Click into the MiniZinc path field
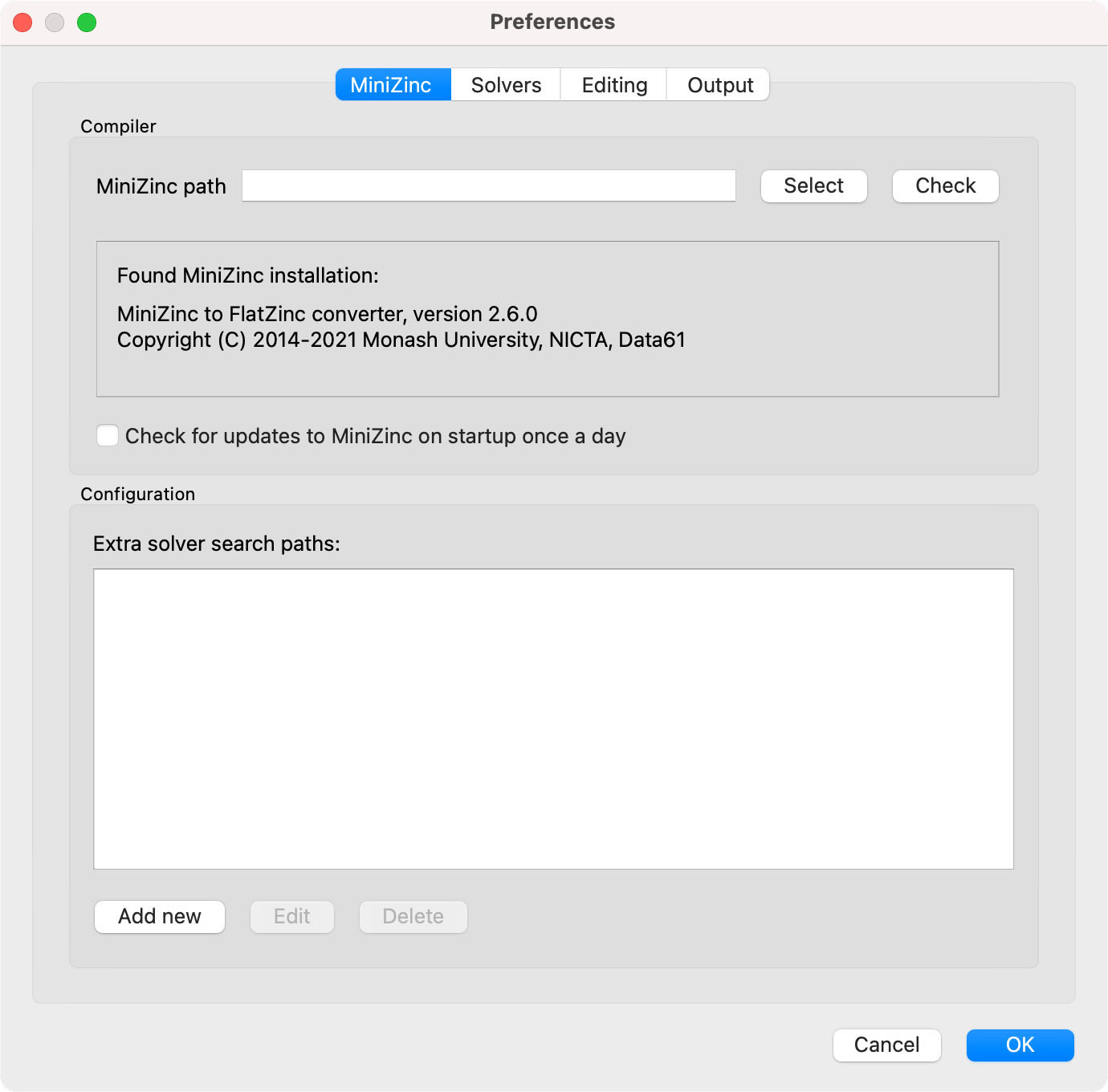This screenshot has height=1092, width=1108. click(x=489, y=185)
